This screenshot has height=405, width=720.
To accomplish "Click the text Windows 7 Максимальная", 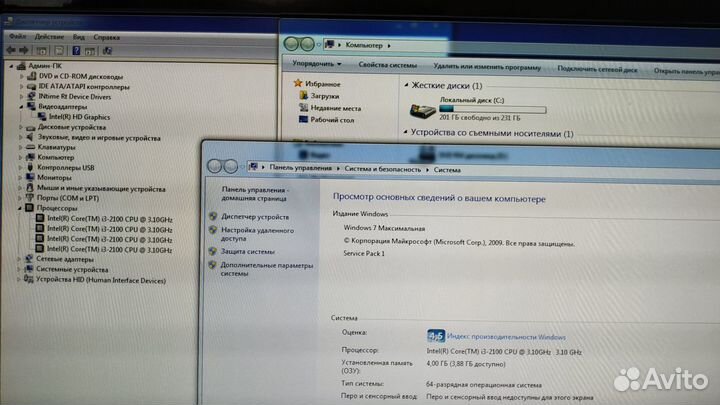I will (x=384, y=228).
